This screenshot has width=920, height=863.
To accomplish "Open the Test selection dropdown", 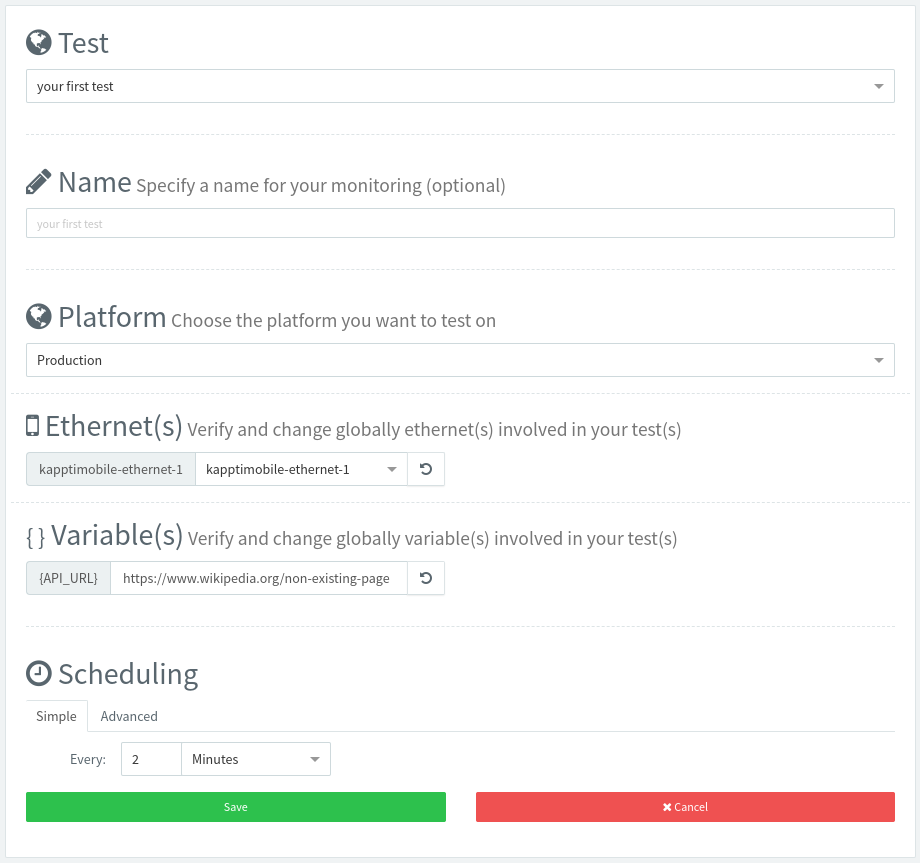I will tap(460, 86).
